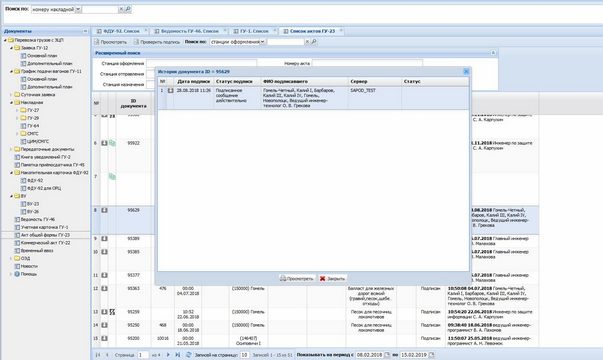Go to the first page of records
Viewport: 603px width, 360px height.
(98, 355)
